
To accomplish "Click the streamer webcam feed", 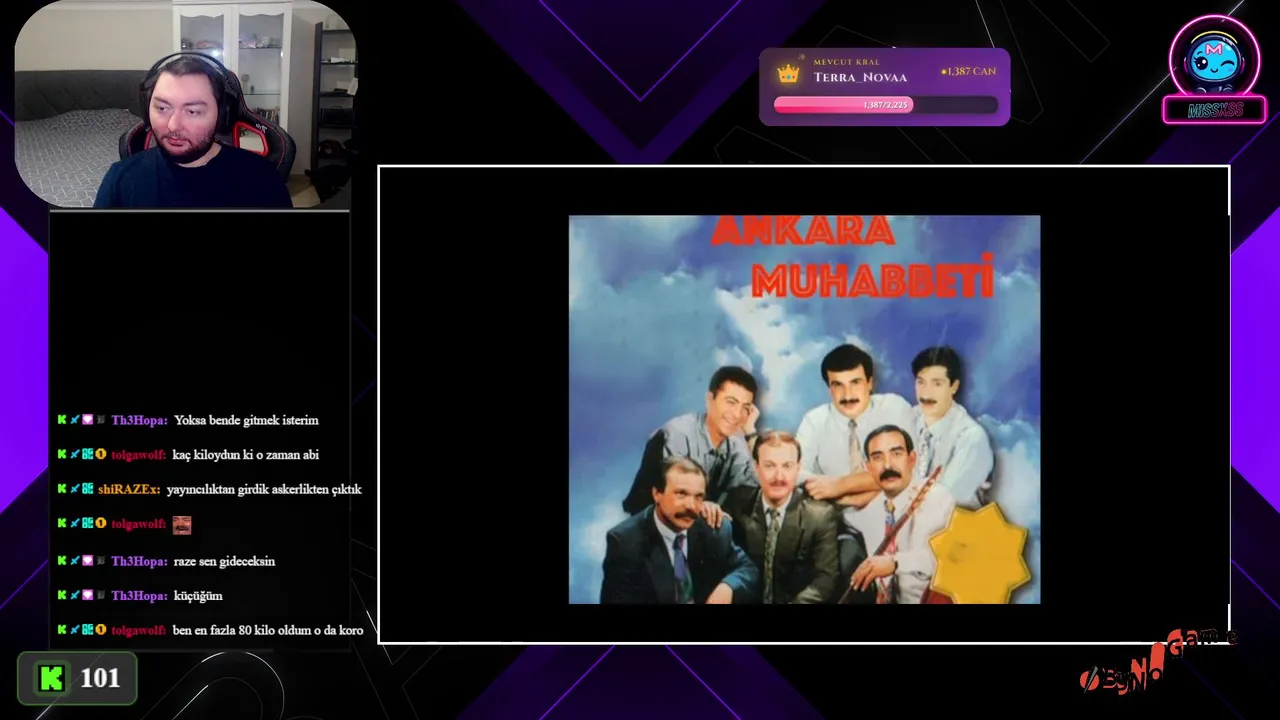I will click(183, 104).
